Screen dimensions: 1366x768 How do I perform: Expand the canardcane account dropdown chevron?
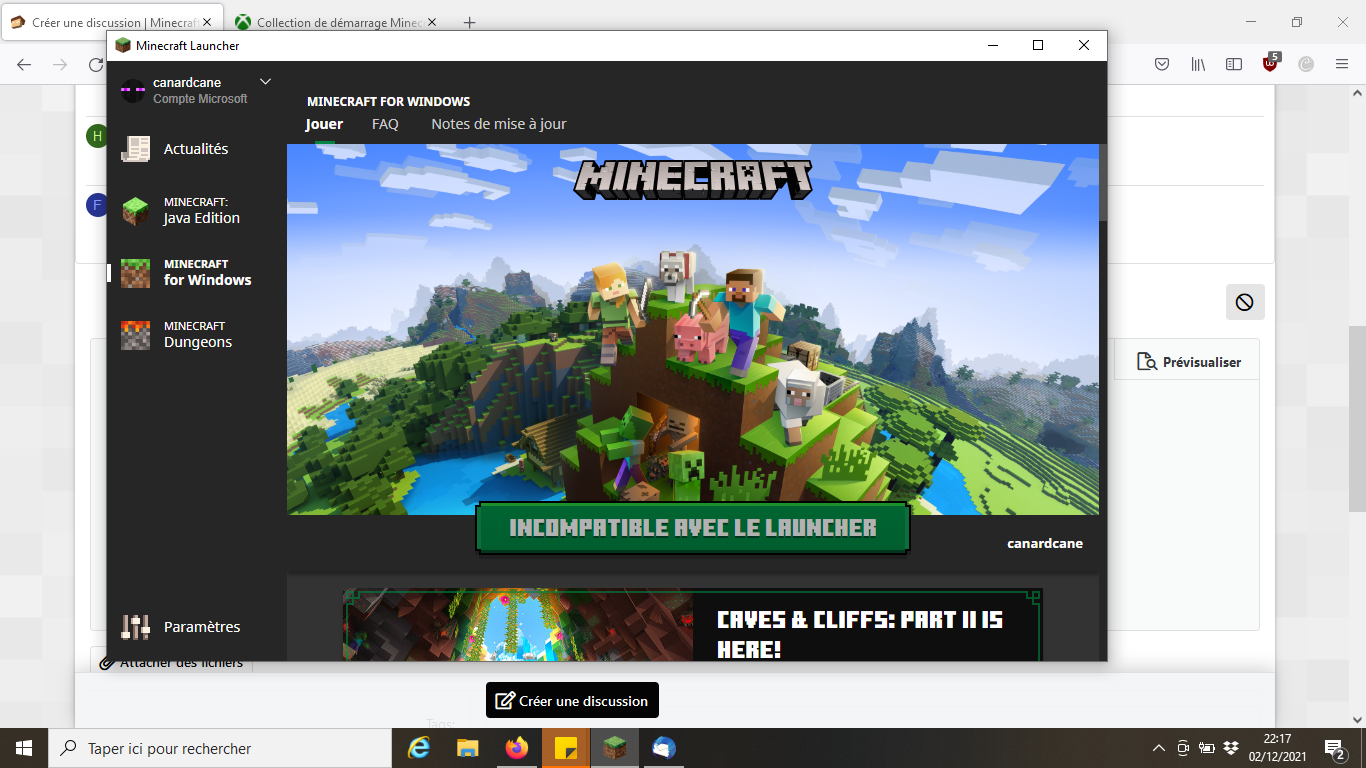(x=265, y=82)
